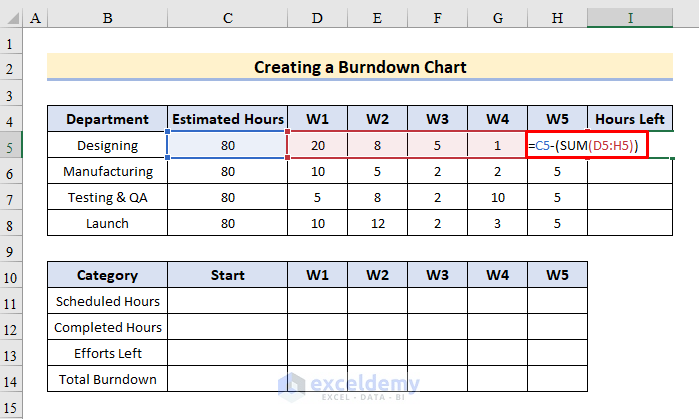Image resolution: width=699 pixels, height=419 pixels.
Task: Click the 'Start' header in the lower table
Action: point(227,275)
